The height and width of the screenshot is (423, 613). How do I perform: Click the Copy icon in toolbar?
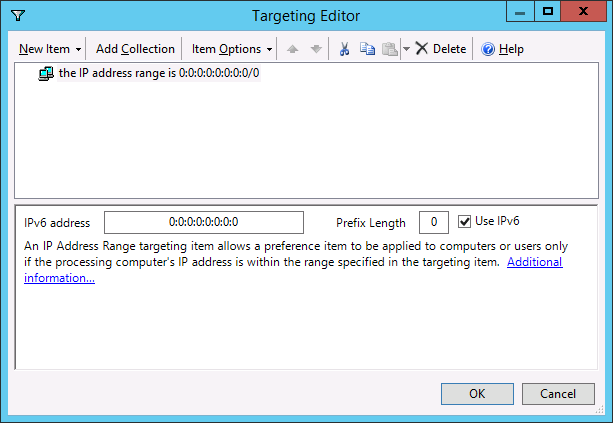[368, 49]
